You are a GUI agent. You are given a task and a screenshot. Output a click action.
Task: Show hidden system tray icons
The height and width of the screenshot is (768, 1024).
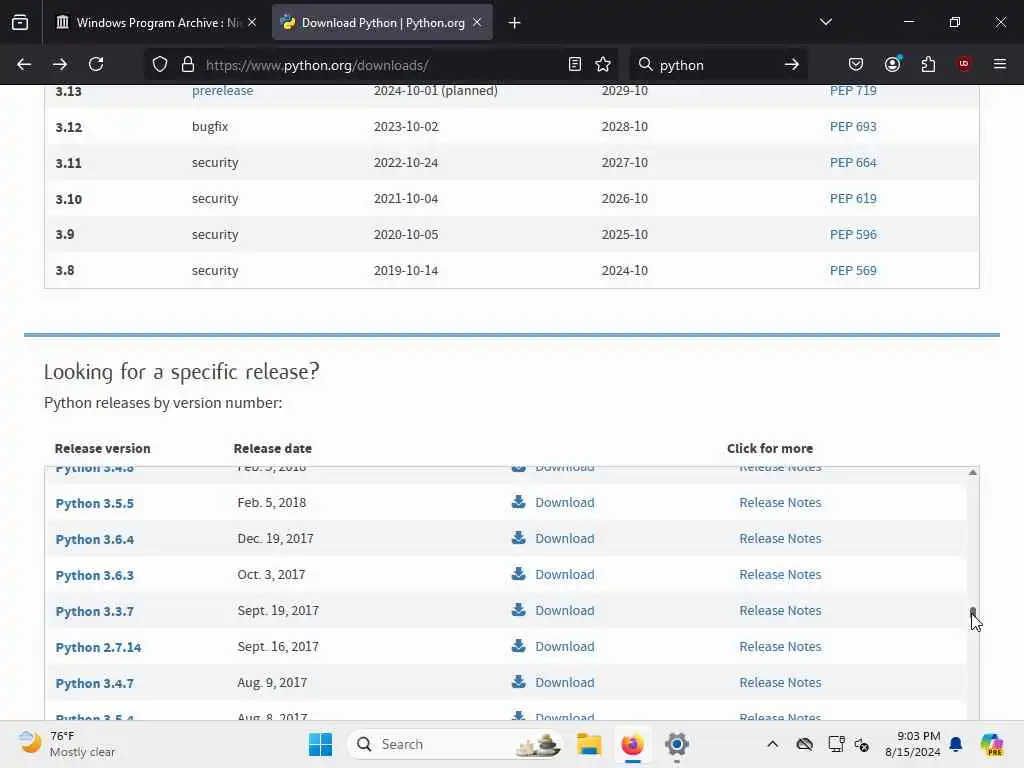[x=773, y=744]
